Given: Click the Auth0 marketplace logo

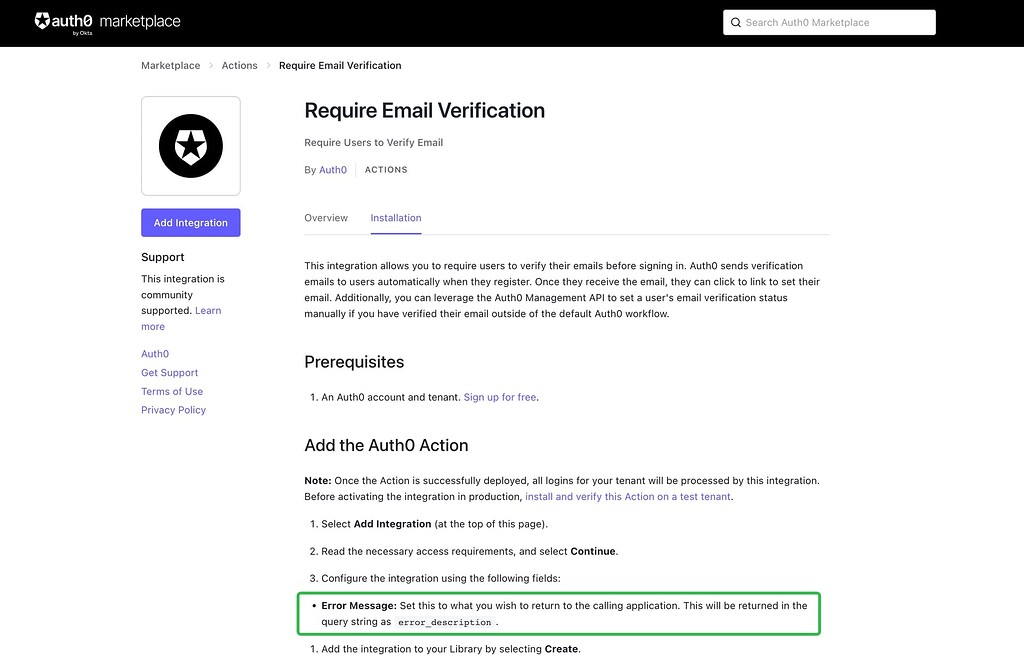Looking at the screenshot, I should [x=108, y=23].
